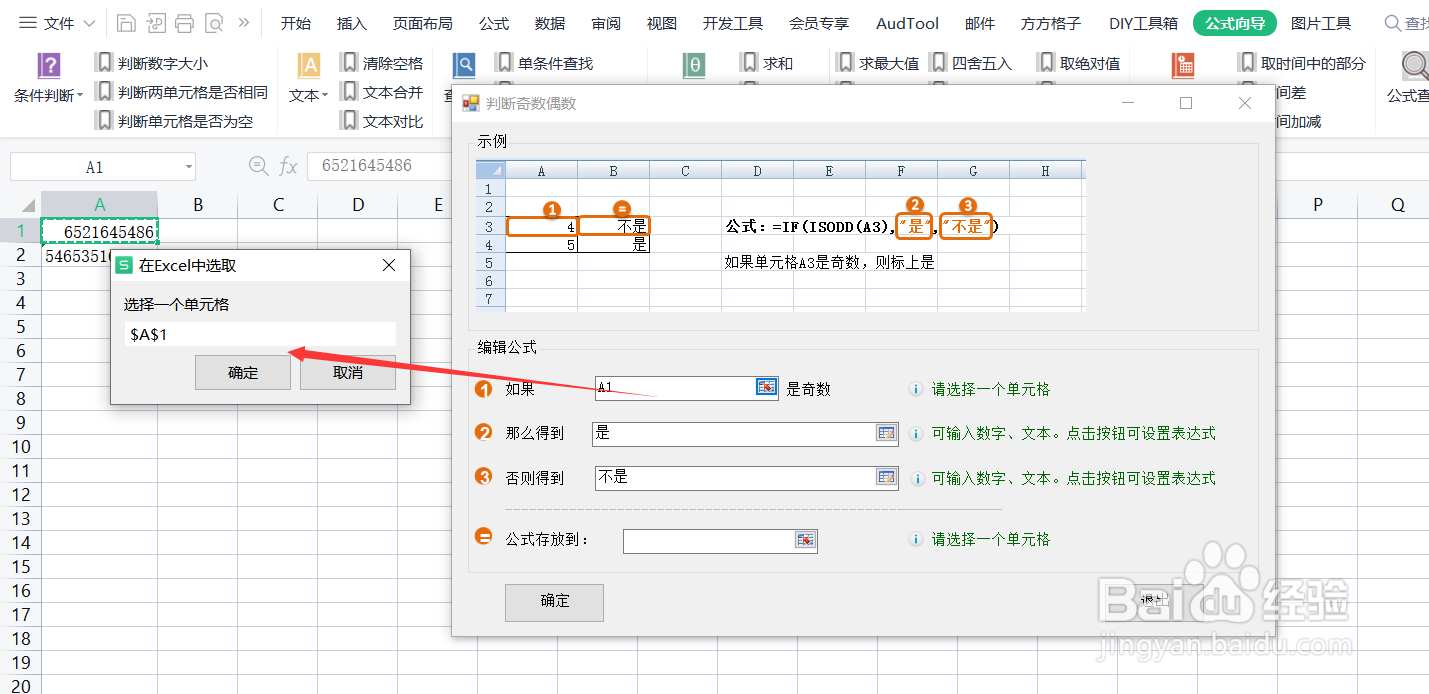Open the 文件 menu
This screenshot has height=694, width=1429.
[56, 23]
